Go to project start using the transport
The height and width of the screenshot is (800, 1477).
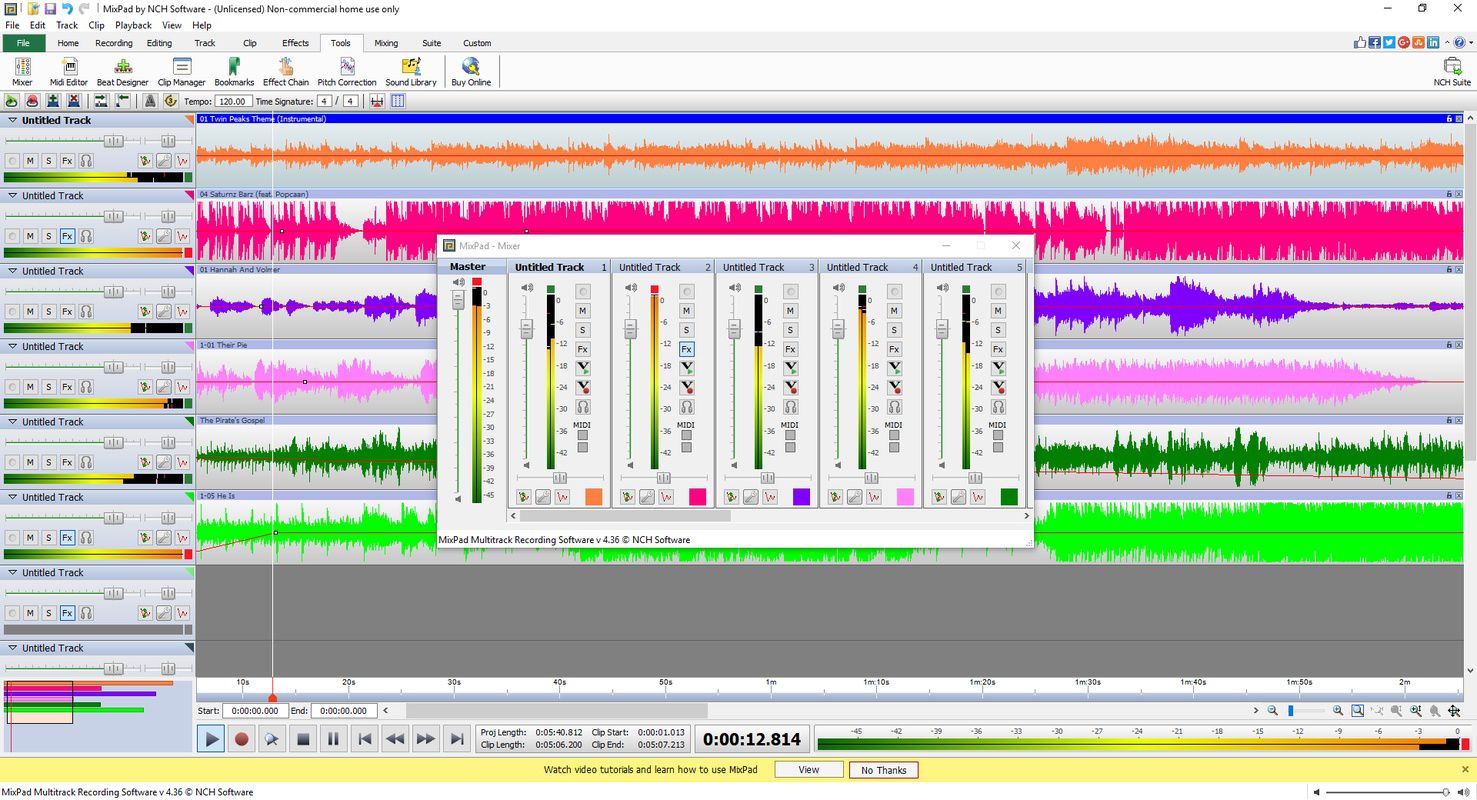click(x=364, y=739)
